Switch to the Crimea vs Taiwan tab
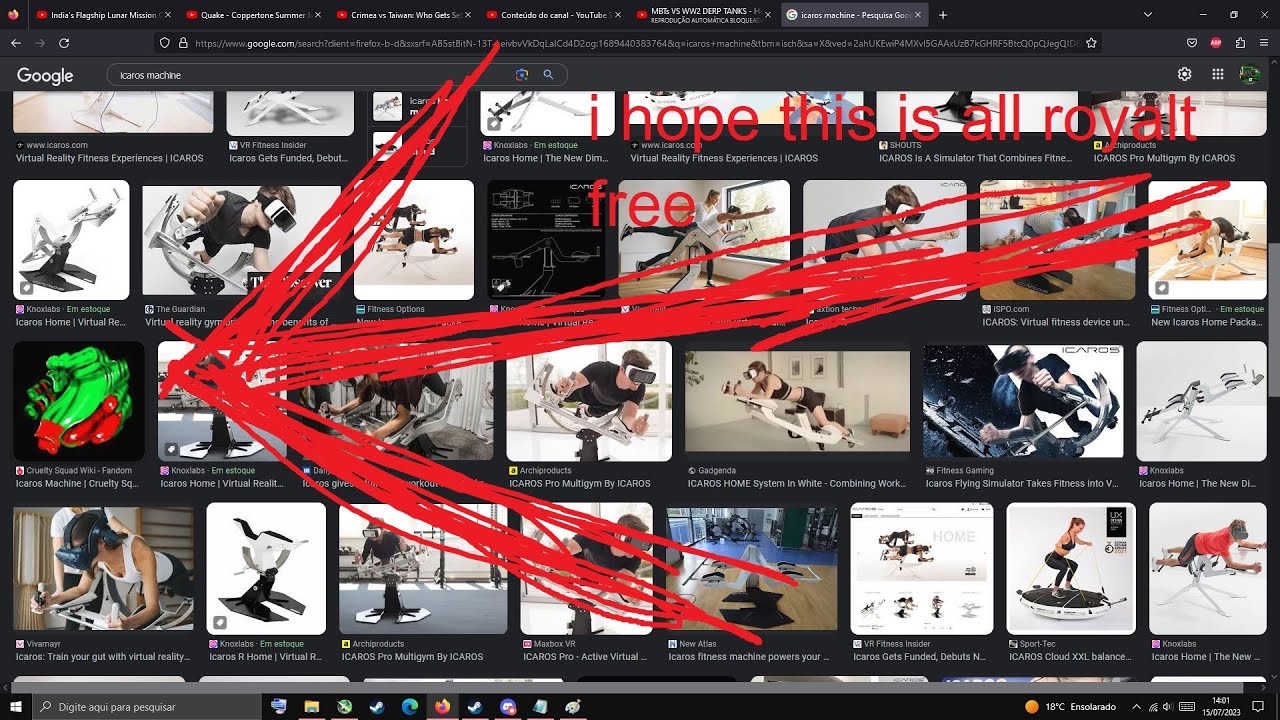This screenshot has height=720, width=1280. (x=402, y=15)
